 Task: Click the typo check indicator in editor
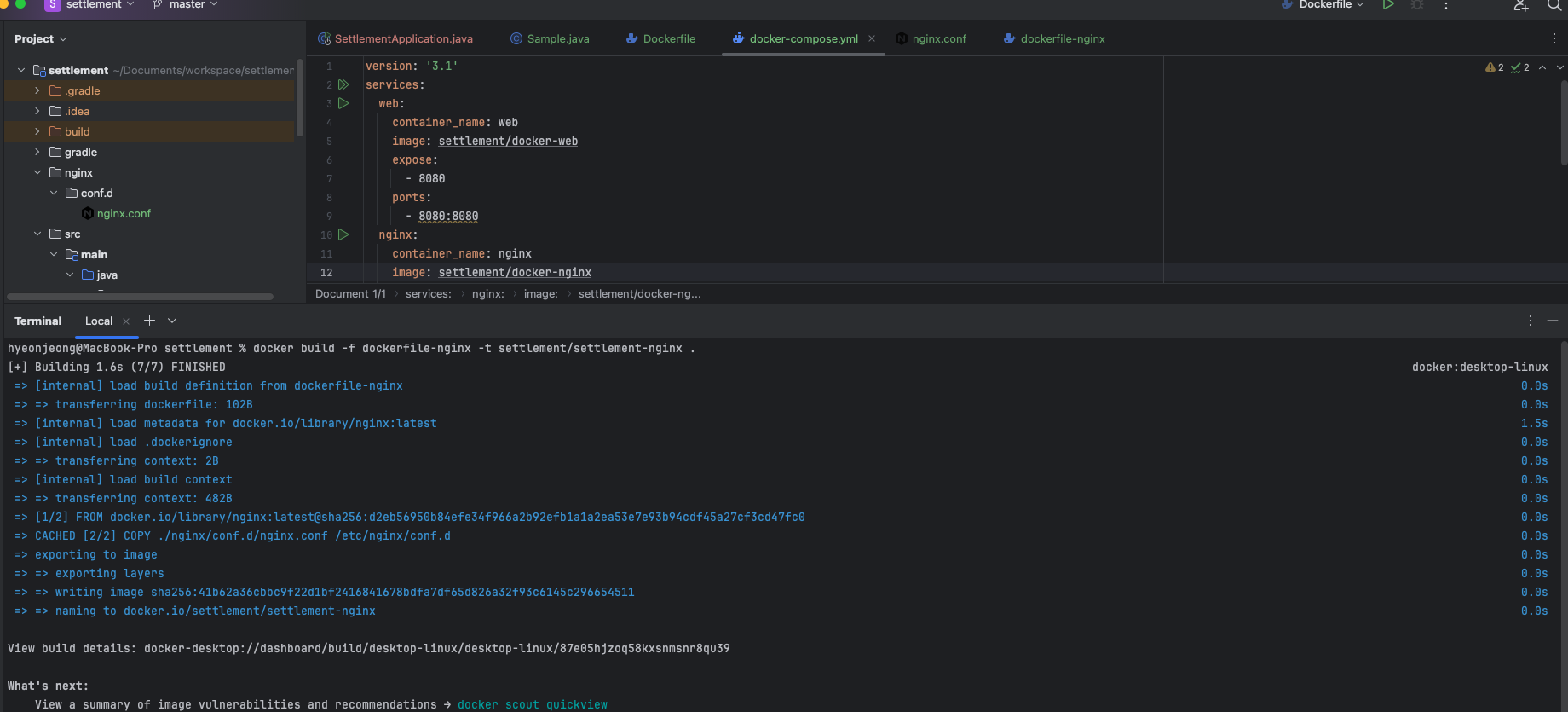[x=1520, y=67]
